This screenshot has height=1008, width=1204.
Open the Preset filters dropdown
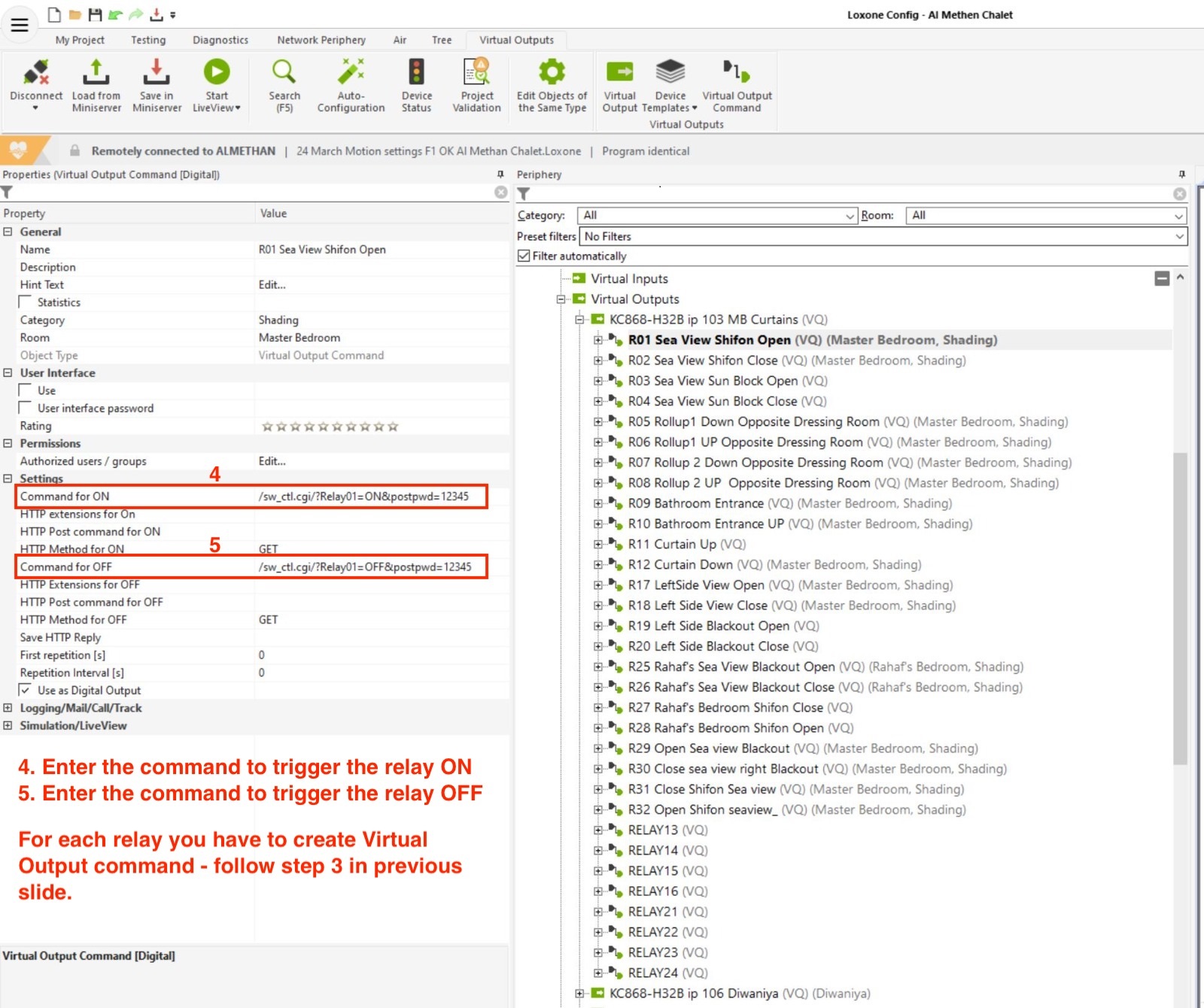pyautogui.click(x=883, y=237)
